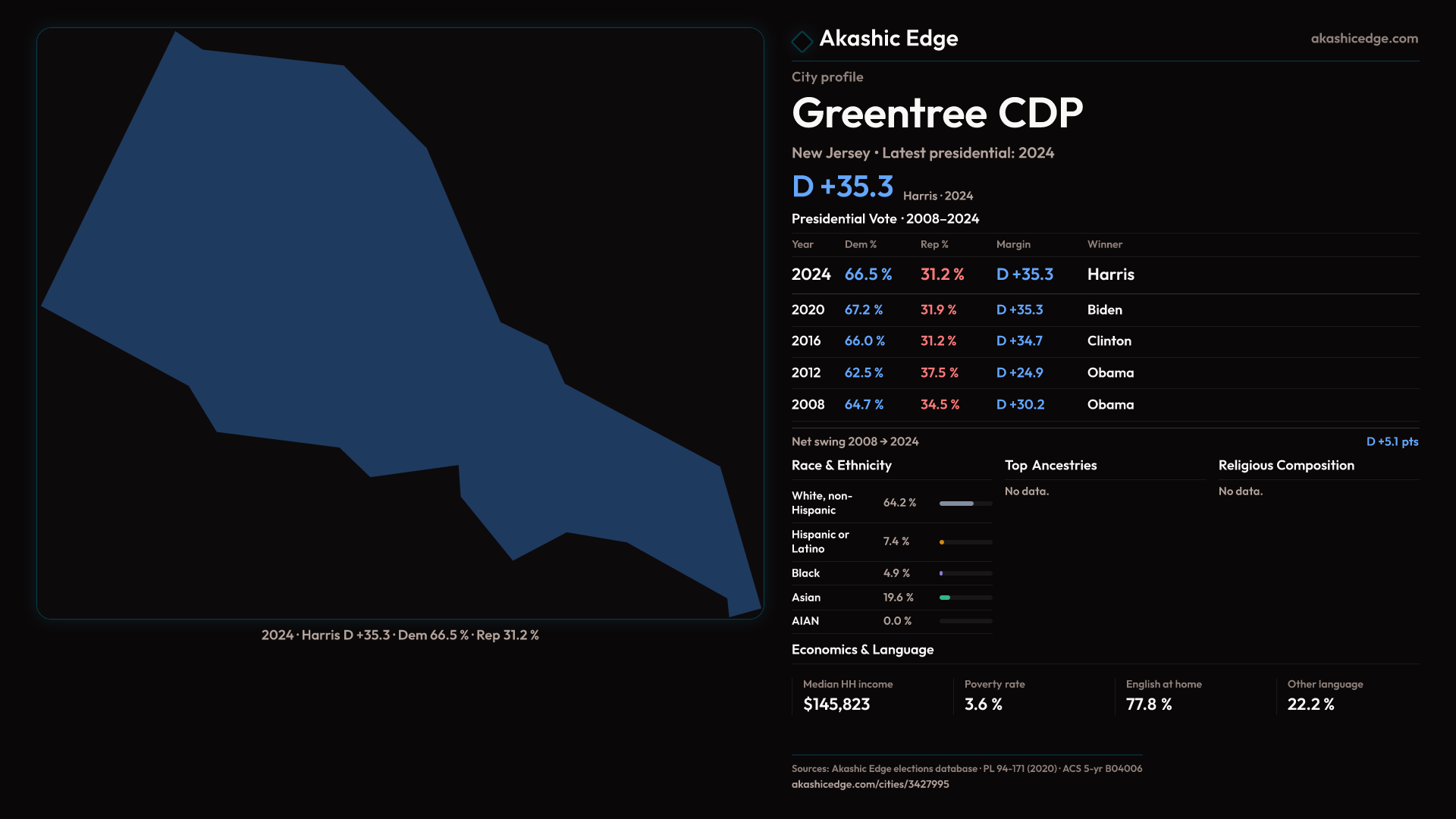1456x819 pixels.
Task: Select the 2020 Biden result row
Action: coord(1104,309)
